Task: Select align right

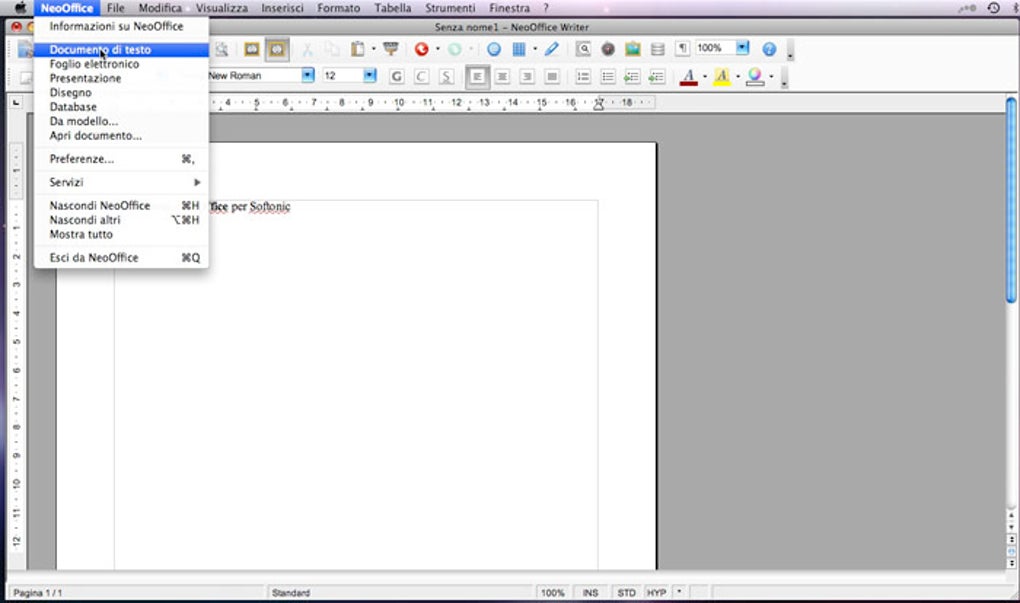Action: pos(527,77)
